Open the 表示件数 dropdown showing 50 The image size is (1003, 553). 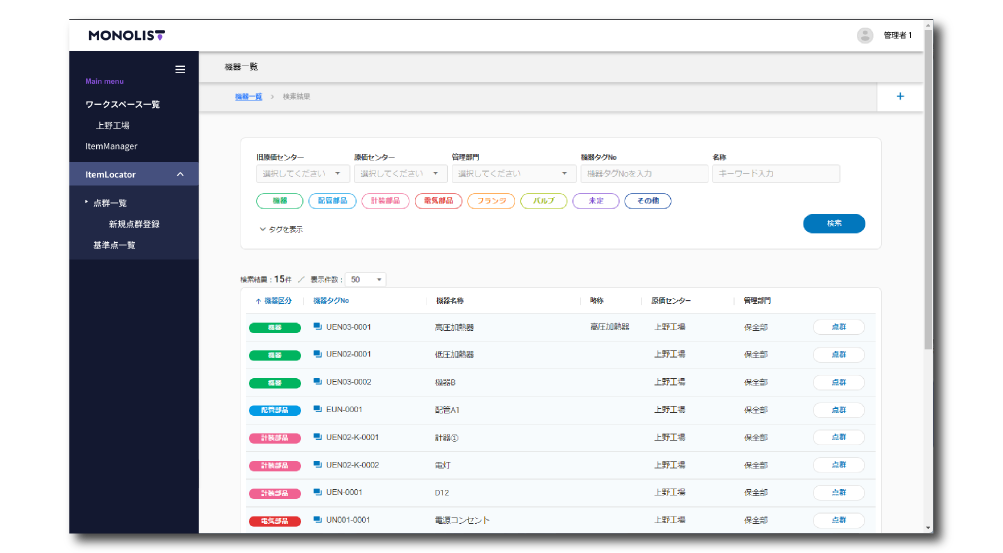point(366,280)
